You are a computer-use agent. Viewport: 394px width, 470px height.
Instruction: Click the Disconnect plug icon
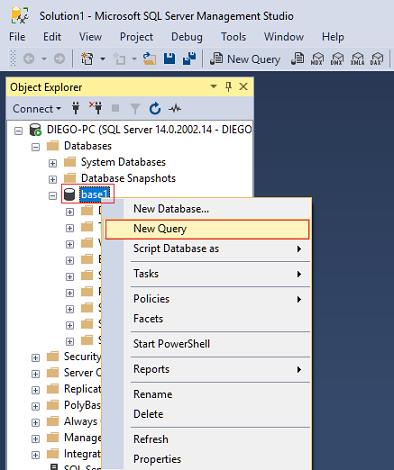pos(96,108)
